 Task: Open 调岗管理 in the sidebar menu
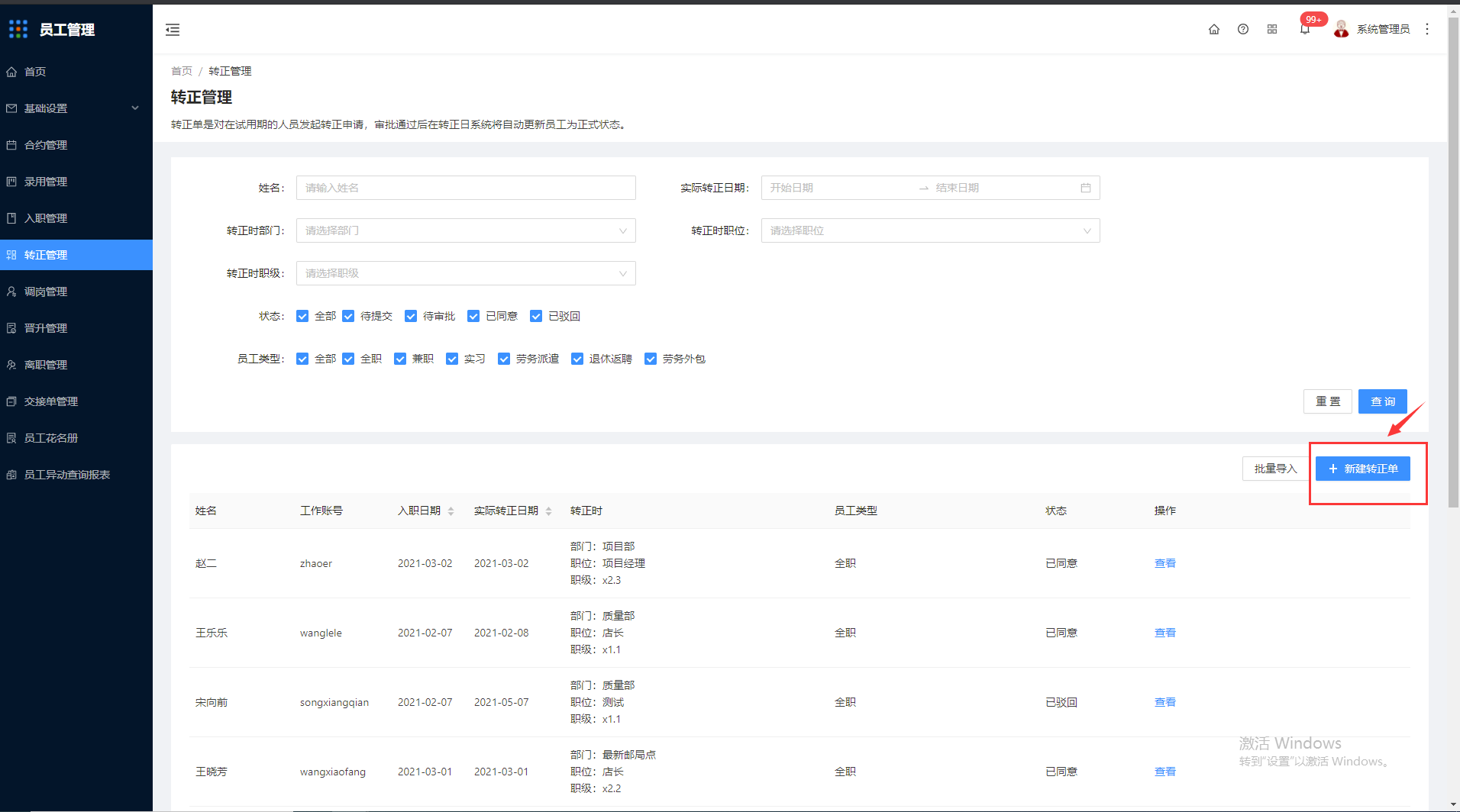[x=76, y=292]
